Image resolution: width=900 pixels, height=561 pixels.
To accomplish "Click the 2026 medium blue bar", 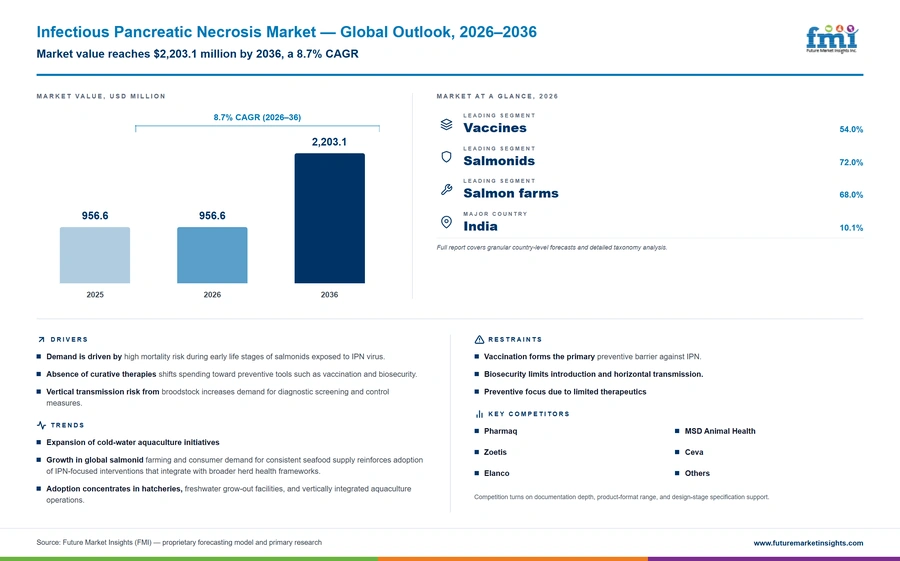I will [x=212, y=255].
